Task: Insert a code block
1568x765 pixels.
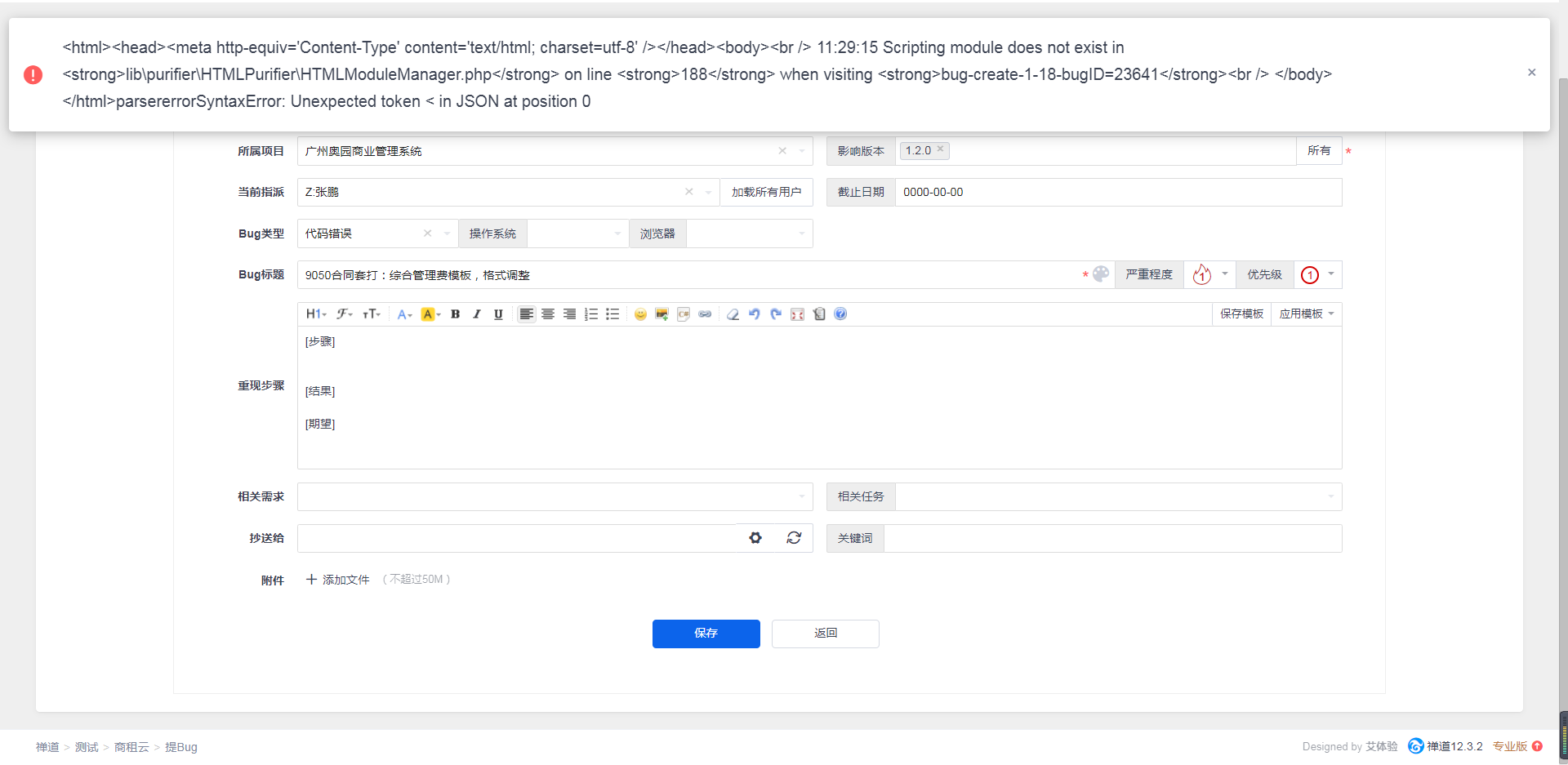Action: 684,314
